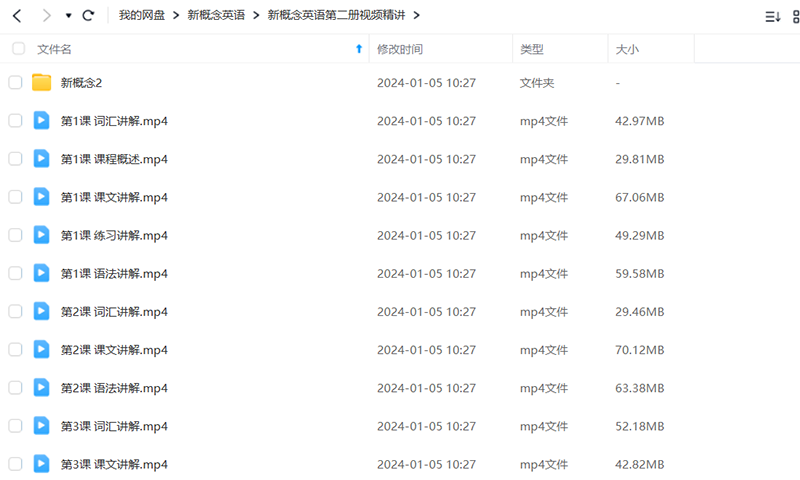Click the 29.81MB size value
This screenshot has width=800, height=480.
coord(640,159)
